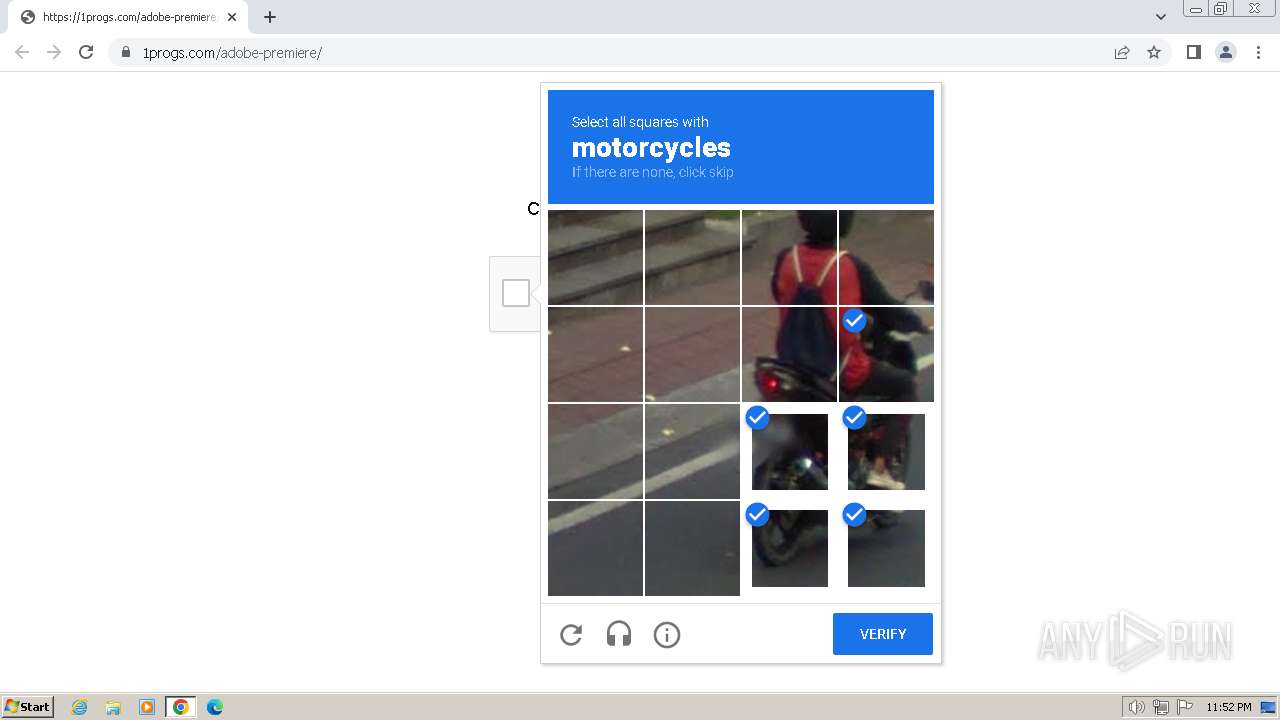Viewport: 1280px width, 720px height.
Task: Go forward in browser history
Action: pyautogui.click(x=54, y=52)
